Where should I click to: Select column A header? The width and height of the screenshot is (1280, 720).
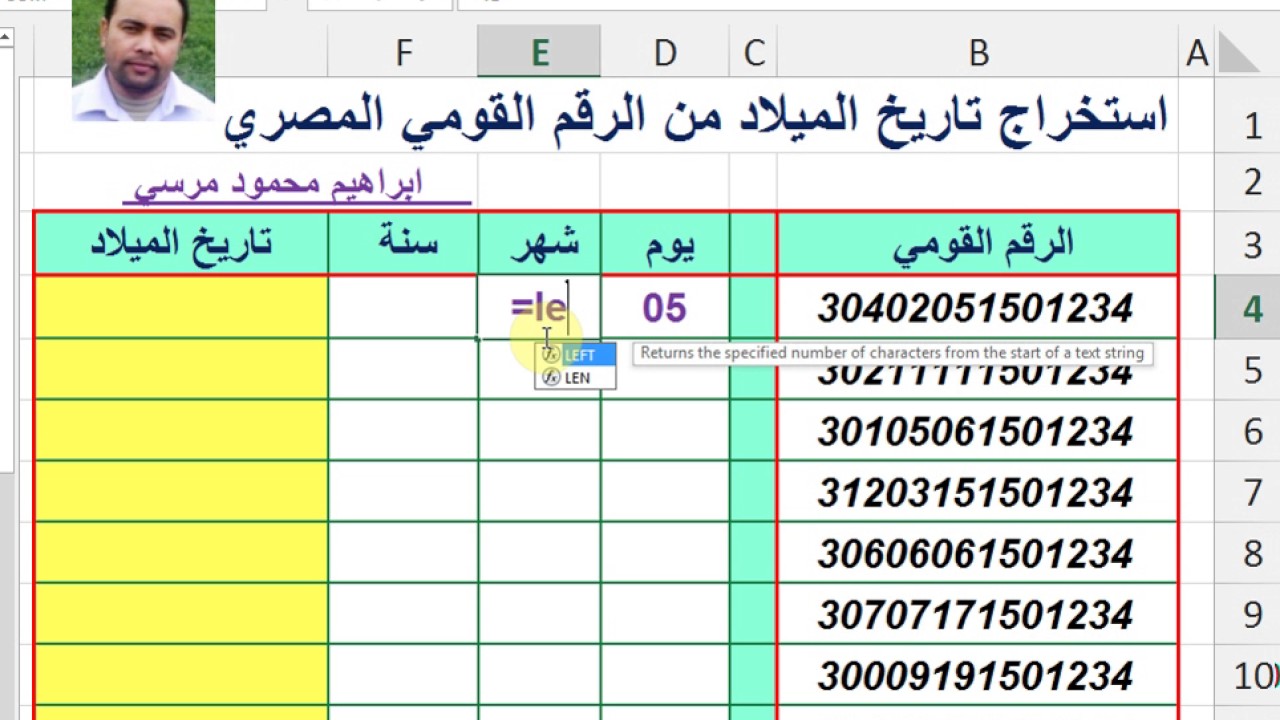[1196, 53]
